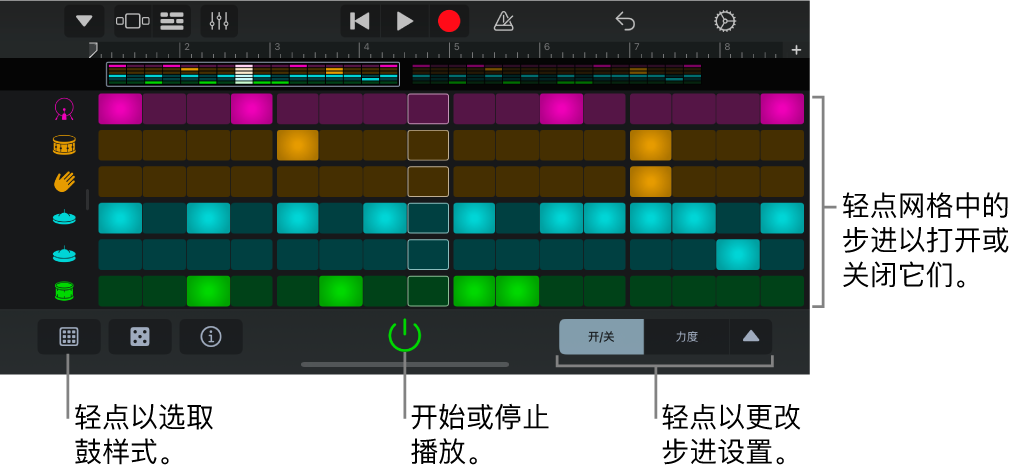Open the browser navigation triangle menu
This screenshot has height=476, width=1021.
[84, 21]
